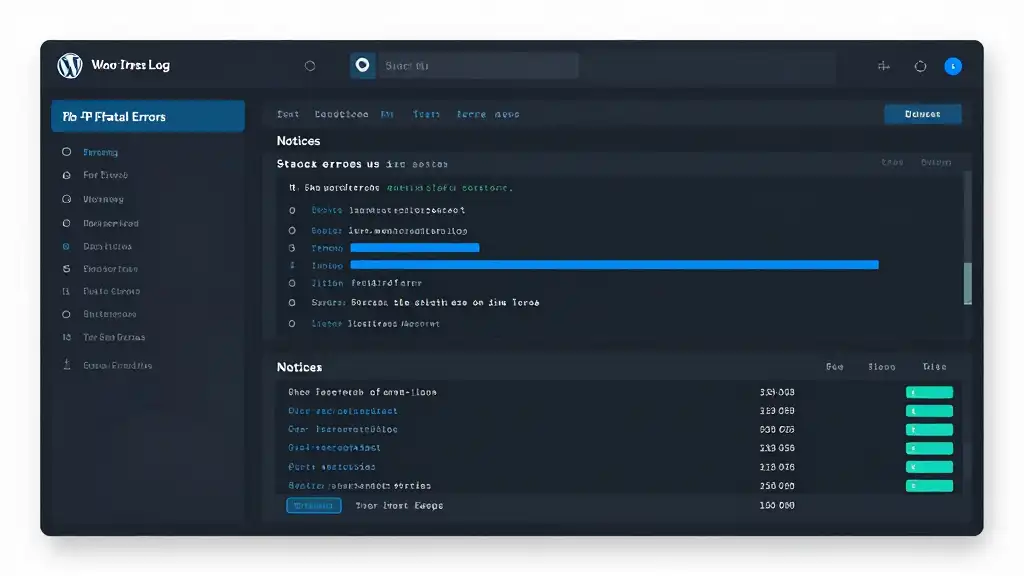
Task: Click the 'Woo Irres Log' title text
Action: [x=131, y=65]
